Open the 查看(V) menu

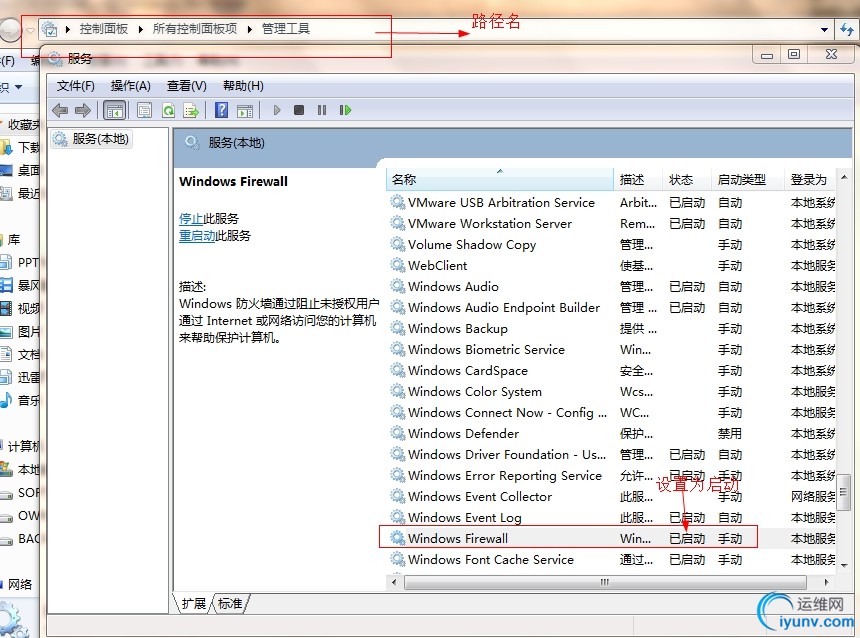coord(186,86)
